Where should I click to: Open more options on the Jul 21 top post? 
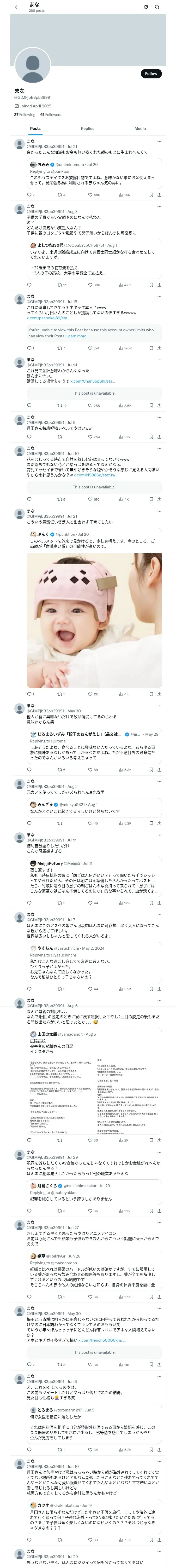tap(159, 141)
